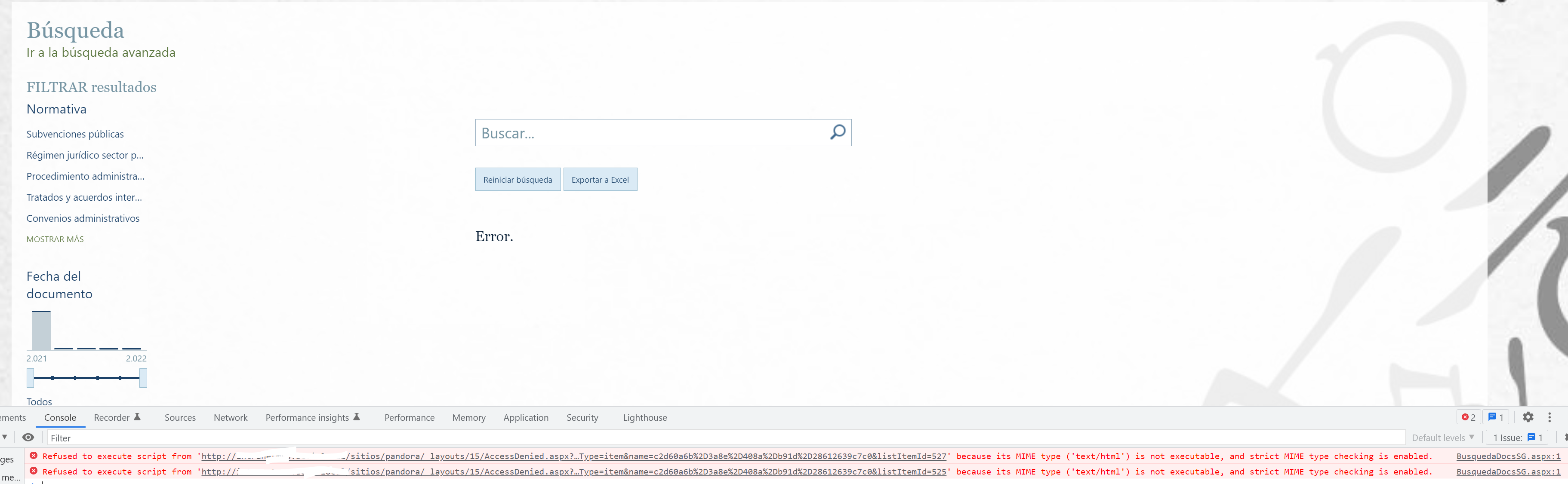1568x496 pixels.
Task: Switch to the Network tab
Action: tap(231, 417)
